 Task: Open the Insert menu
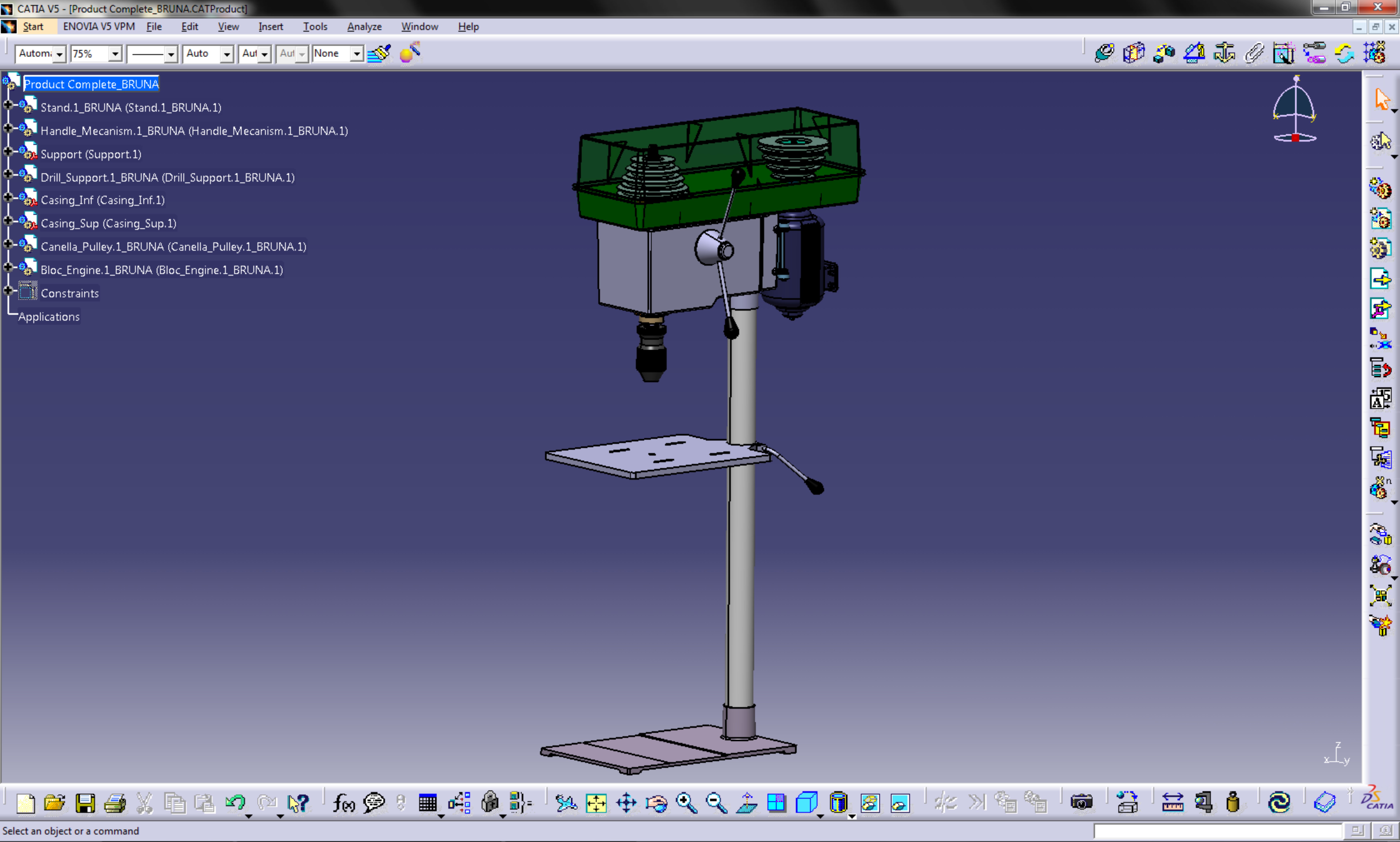click(x=271, y=27)
